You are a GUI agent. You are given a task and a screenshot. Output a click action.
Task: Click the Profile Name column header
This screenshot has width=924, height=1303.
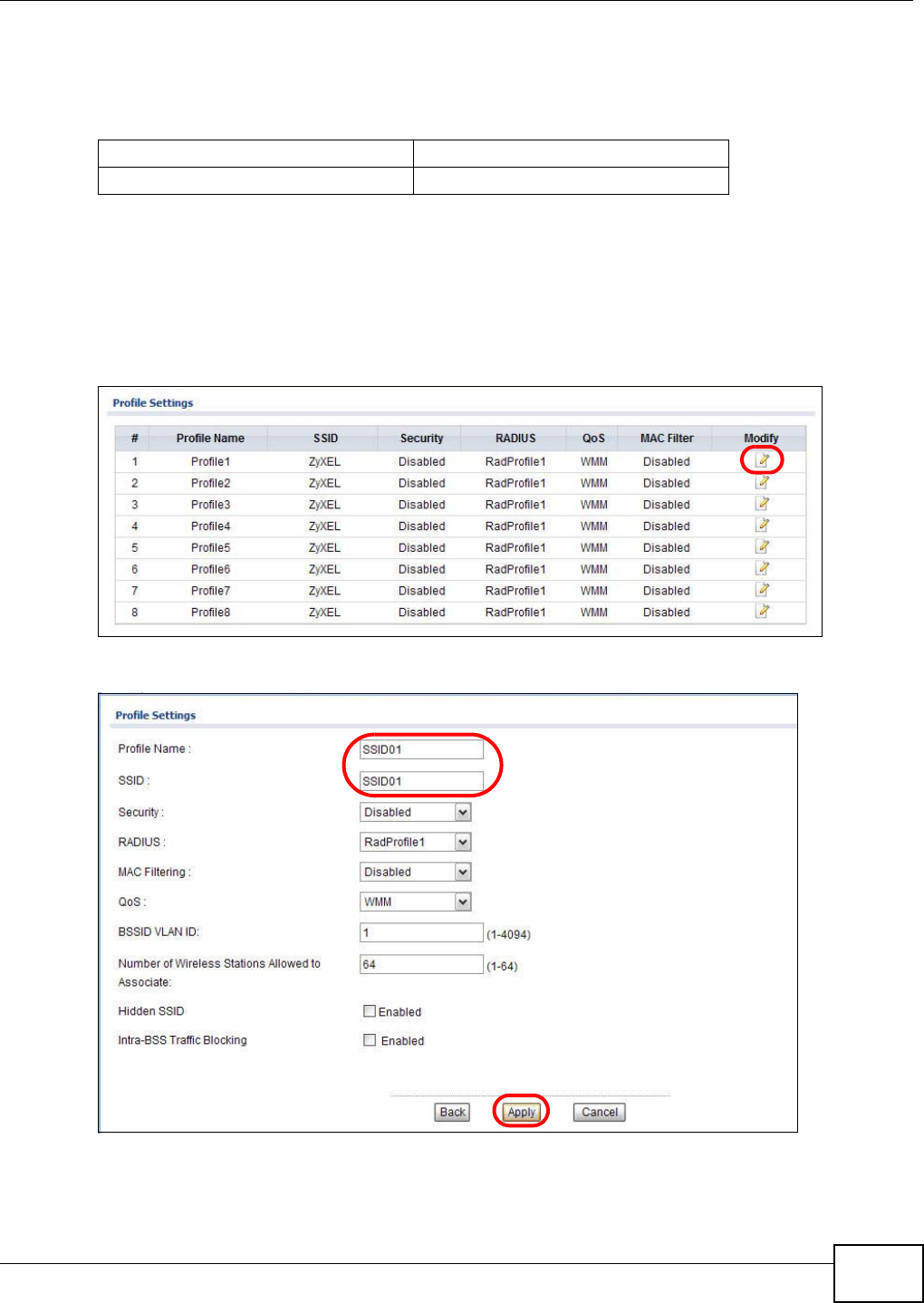click(210, 439)
